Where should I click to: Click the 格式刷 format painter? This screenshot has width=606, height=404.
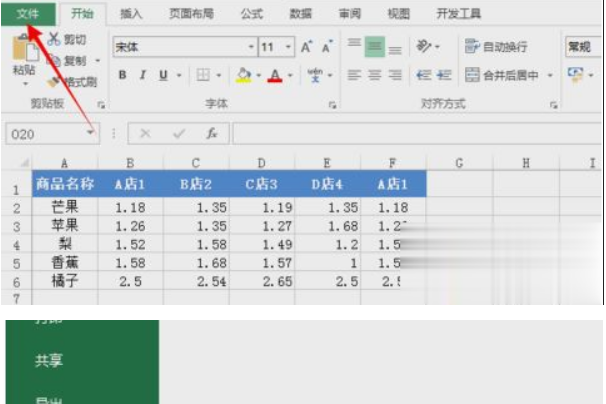point(72,82)
